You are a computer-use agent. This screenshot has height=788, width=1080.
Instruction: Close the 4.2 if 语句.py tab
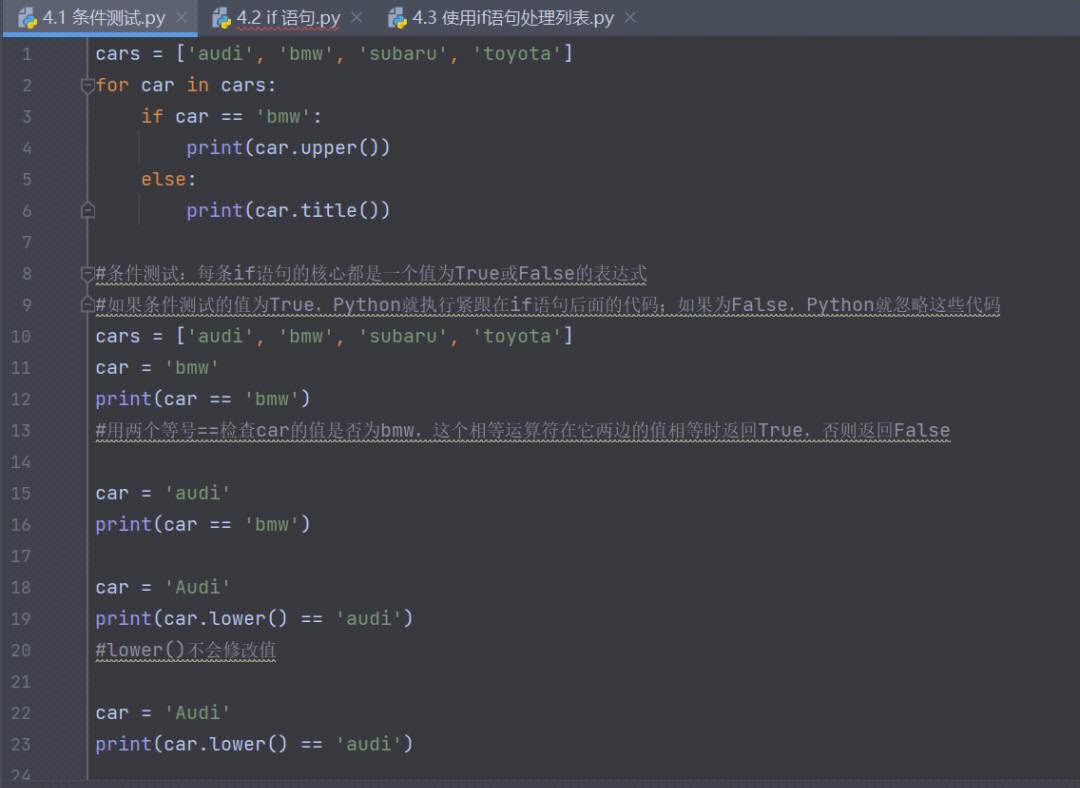point(357,17)
